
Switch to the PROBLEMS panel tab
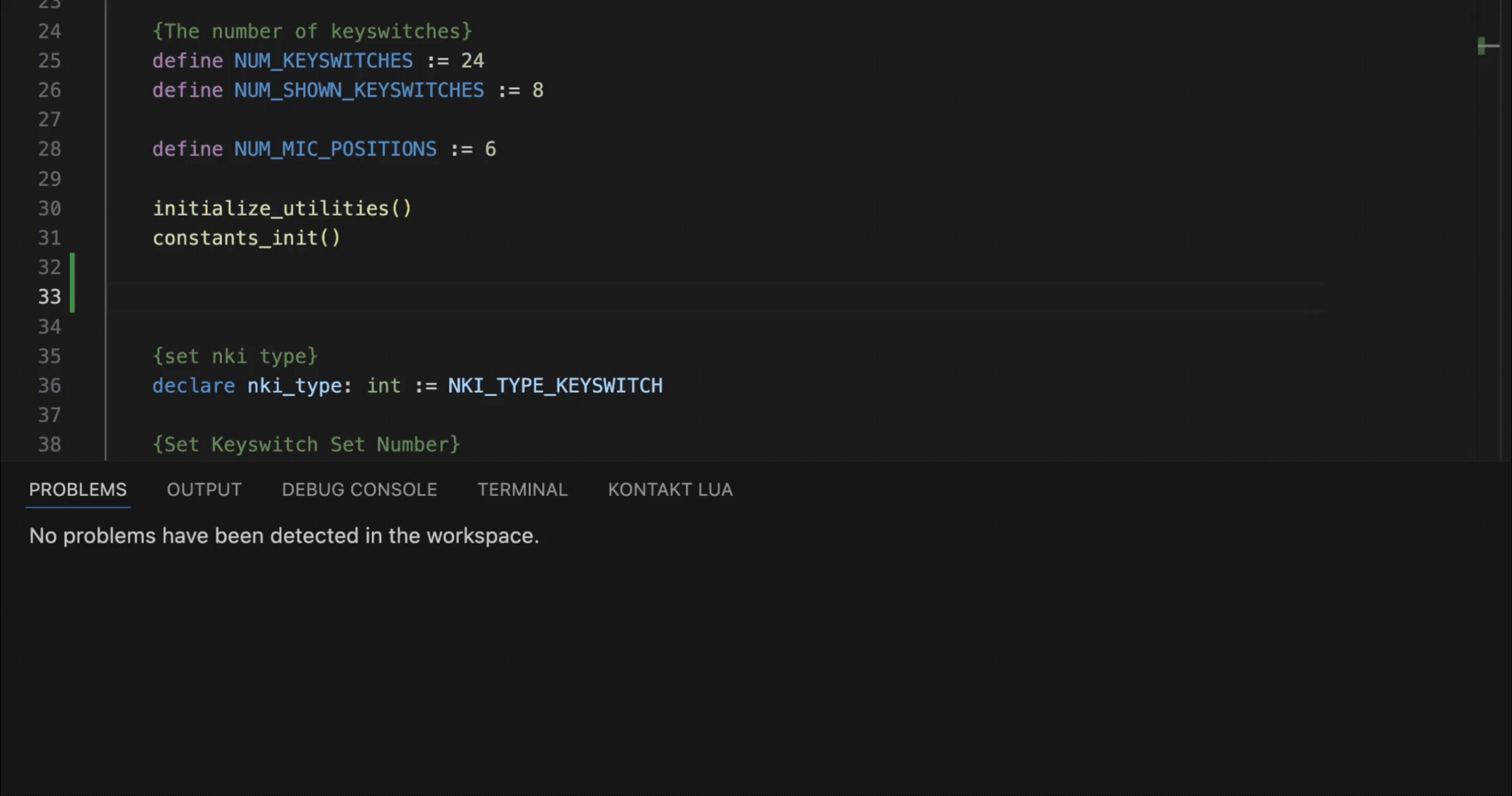point(77,490)
